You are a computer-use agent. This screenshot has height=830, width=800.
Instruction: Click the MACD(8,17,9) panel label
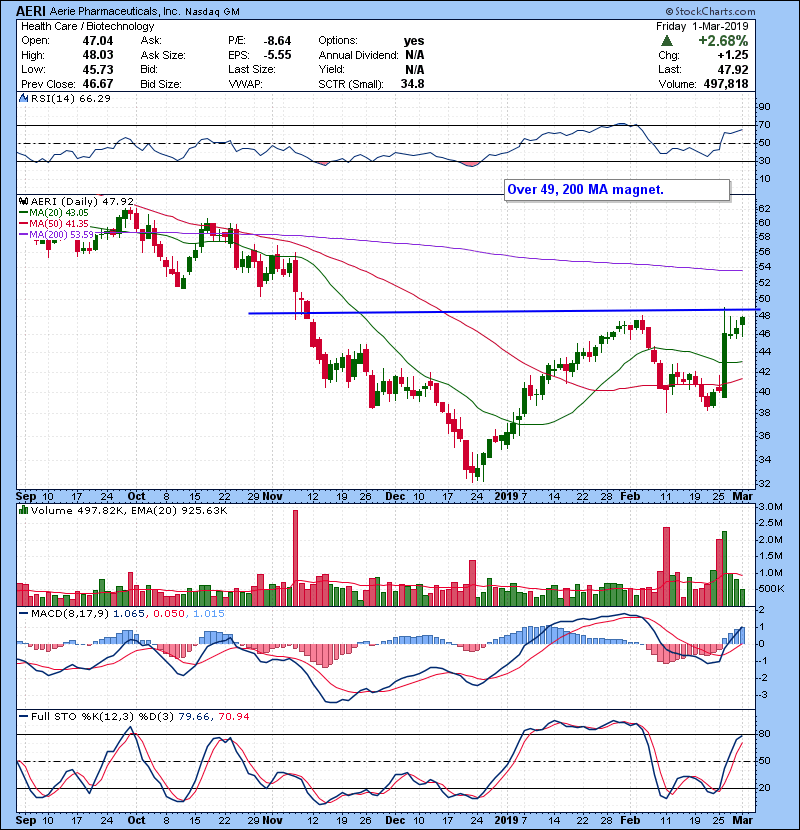tap(70, 614)
